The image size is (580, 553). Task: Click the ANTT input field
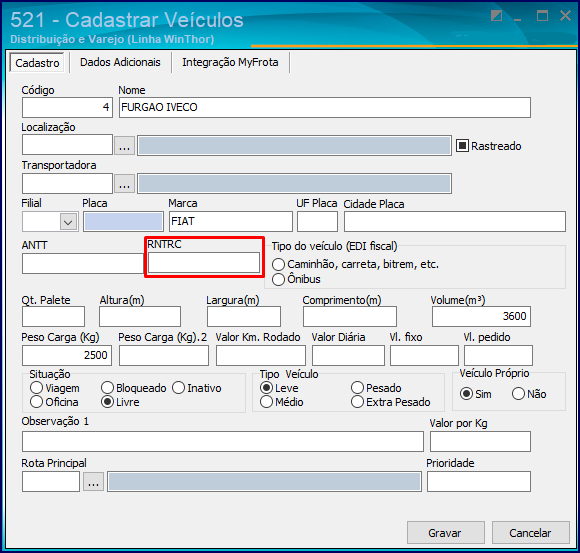pos(83,264)
